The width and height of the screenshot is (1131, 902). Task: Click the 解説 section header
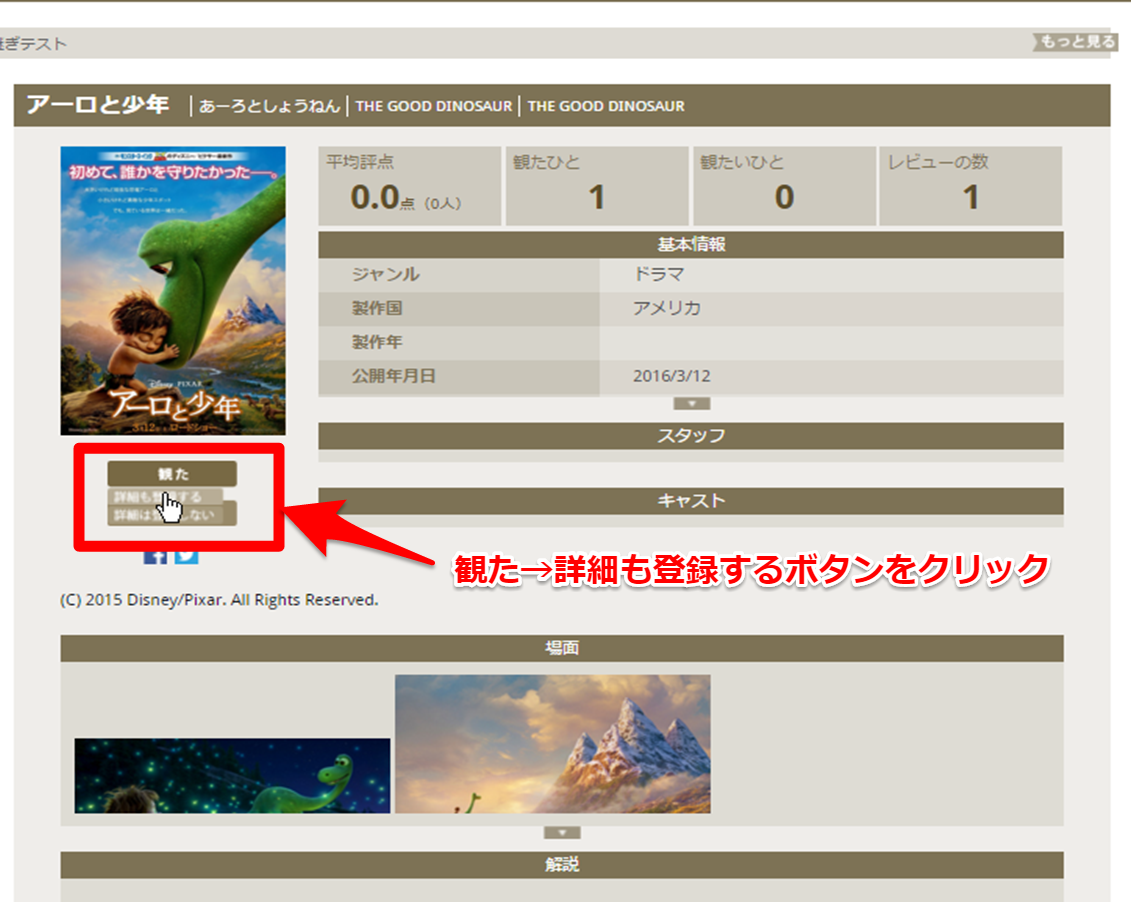pyautogui.click(x=562, y=865)
